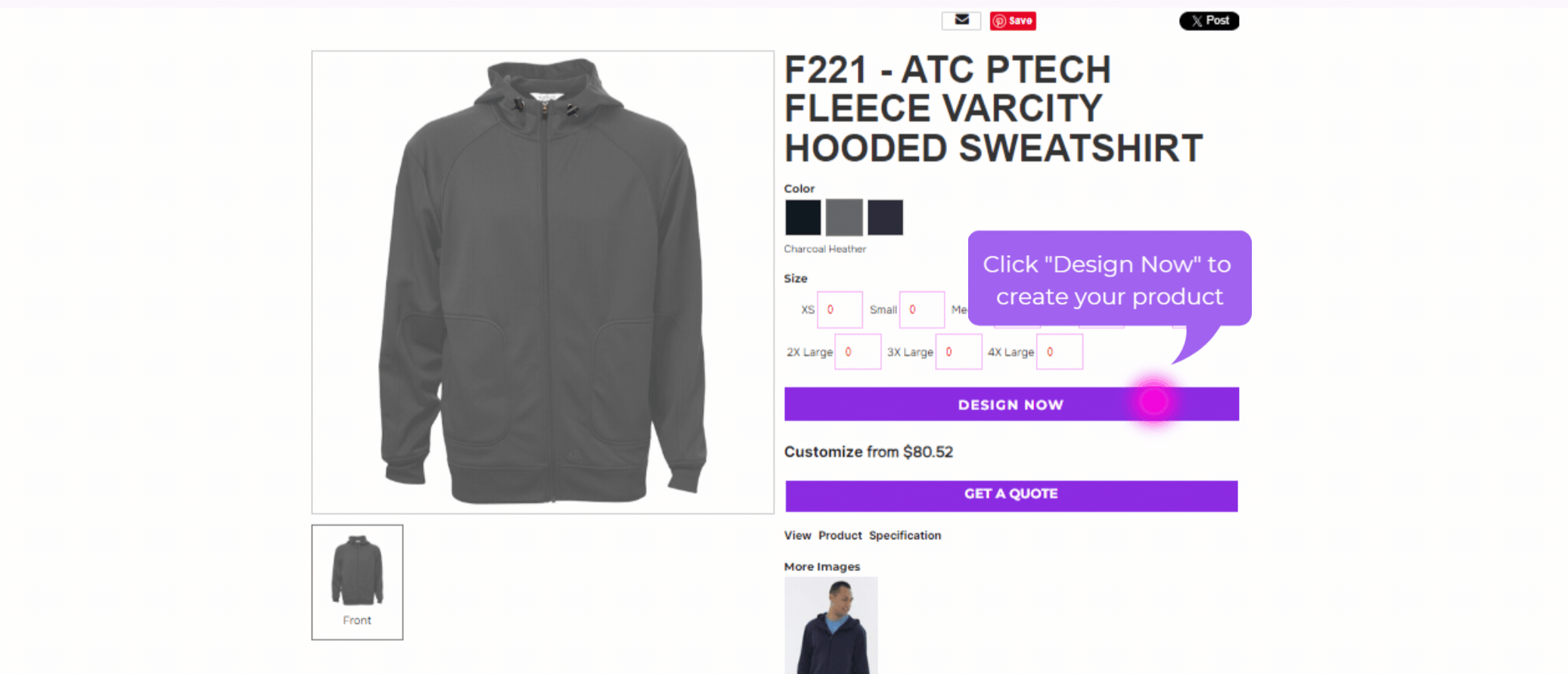Open the View Product Specification link
The height and width of the screenshot is (674, 1568).
(x=862, y=536)
